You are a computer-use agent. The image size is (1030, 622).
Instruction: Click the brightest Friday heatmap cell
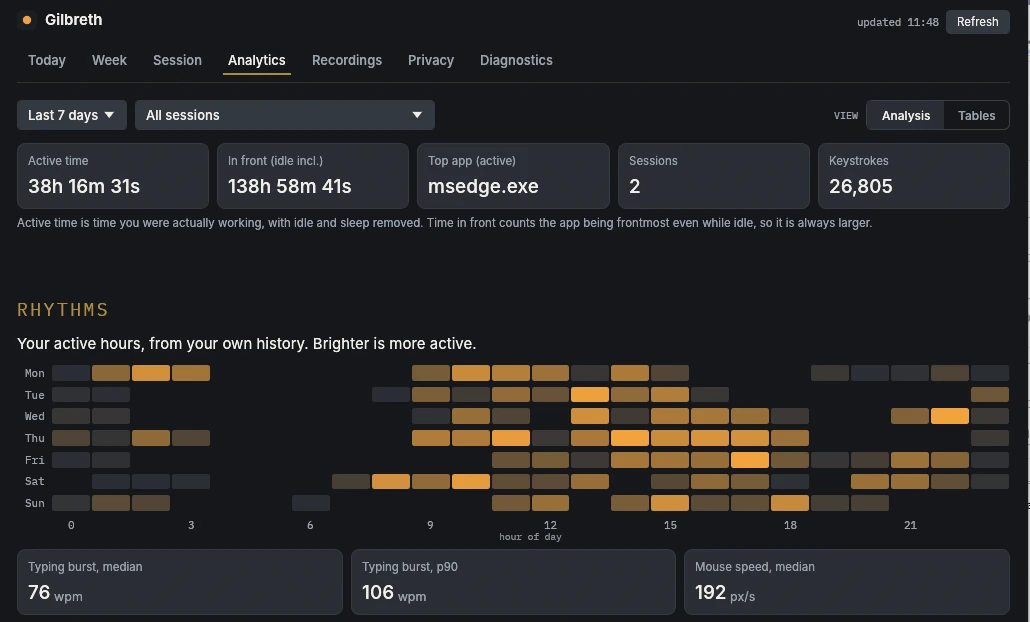pyautogui.click(x=750, y=460)
